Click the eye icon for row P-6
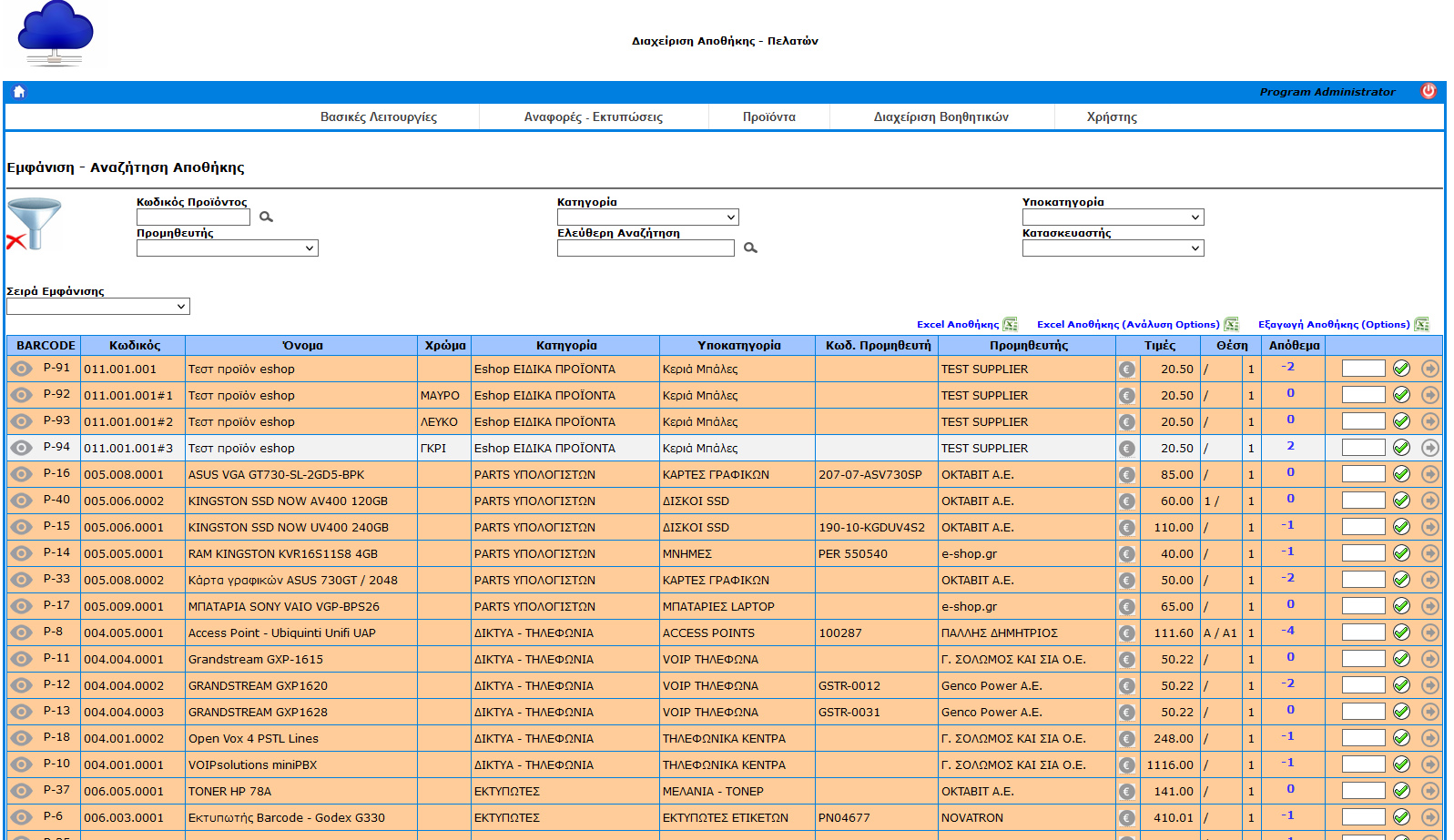This screenshot has width=1454, height=840. (x=21, y=817)
